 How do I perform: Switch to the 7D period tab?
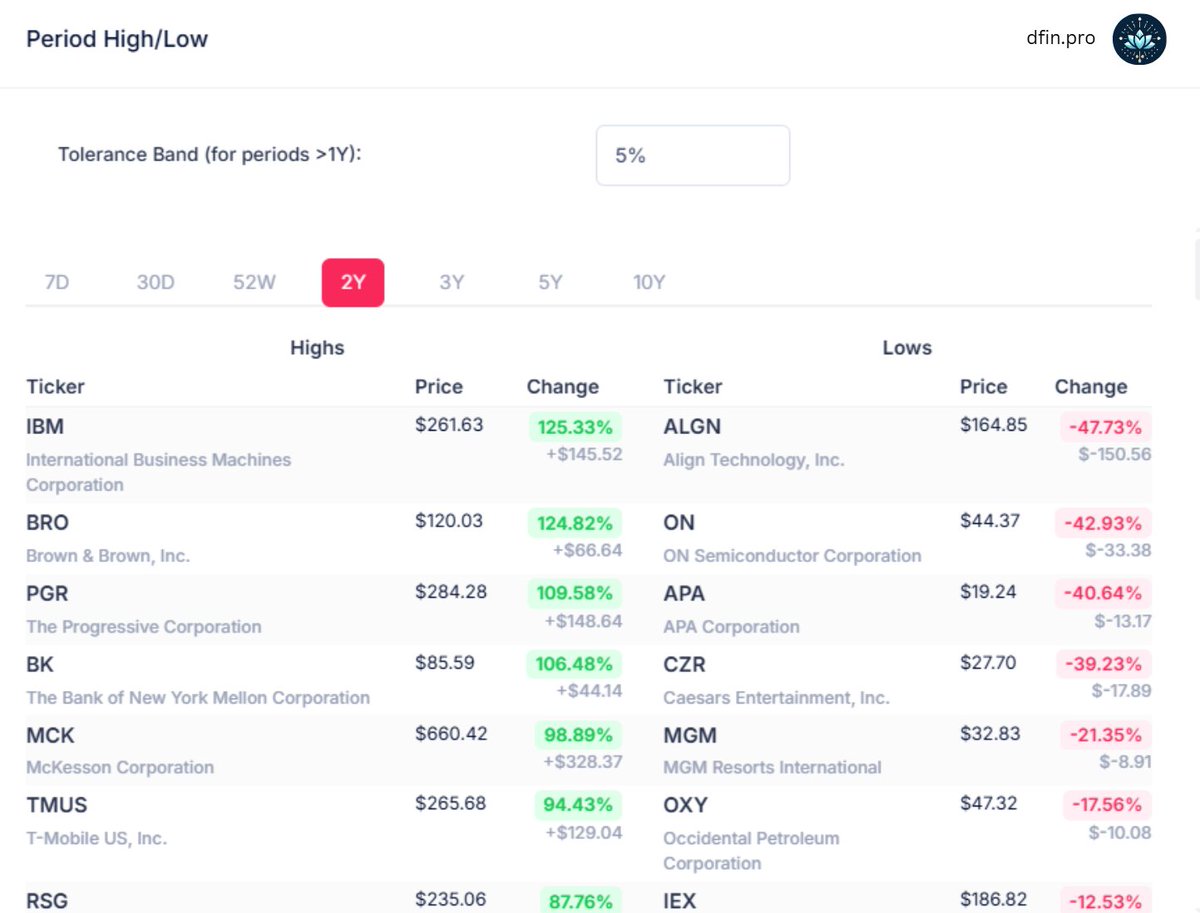click(x=57, y=282)
